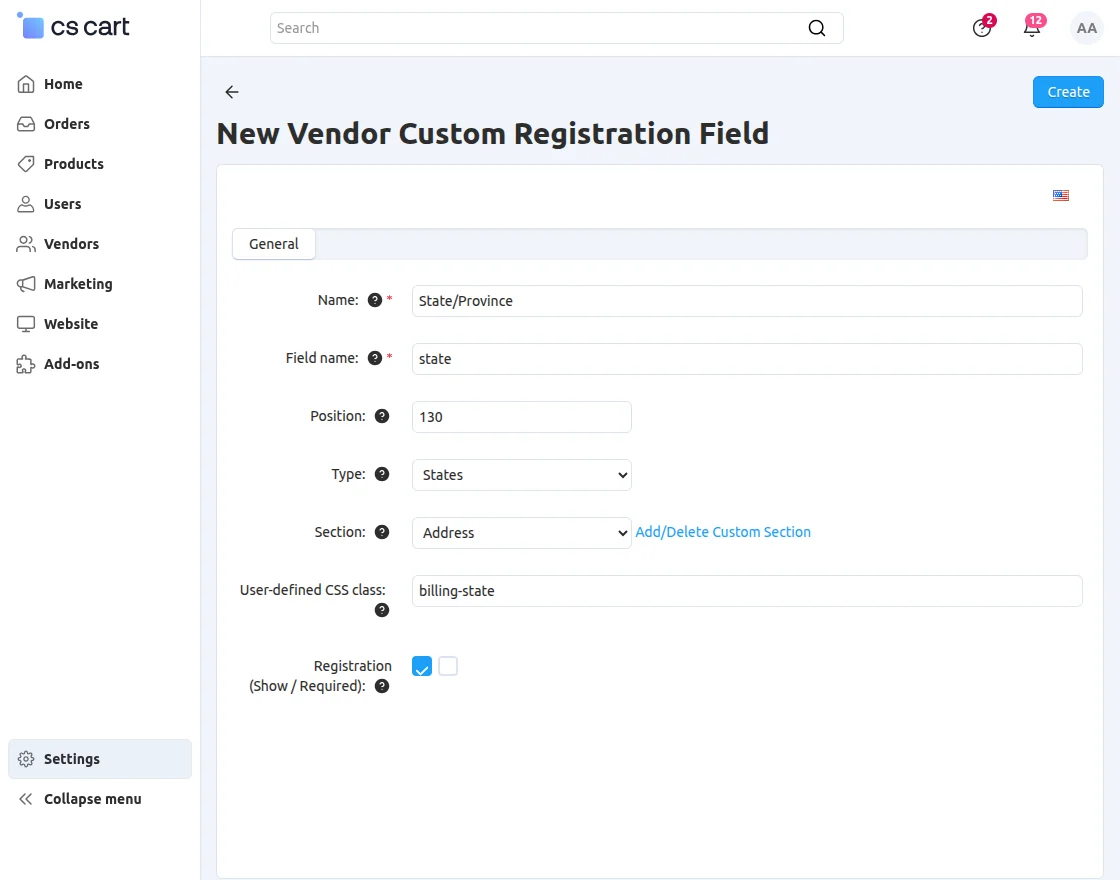Image resolution: width=1120 pixels, height=880 pixels.
Task: Show help tooltip for Section
Action: click(x=382, y=531)
